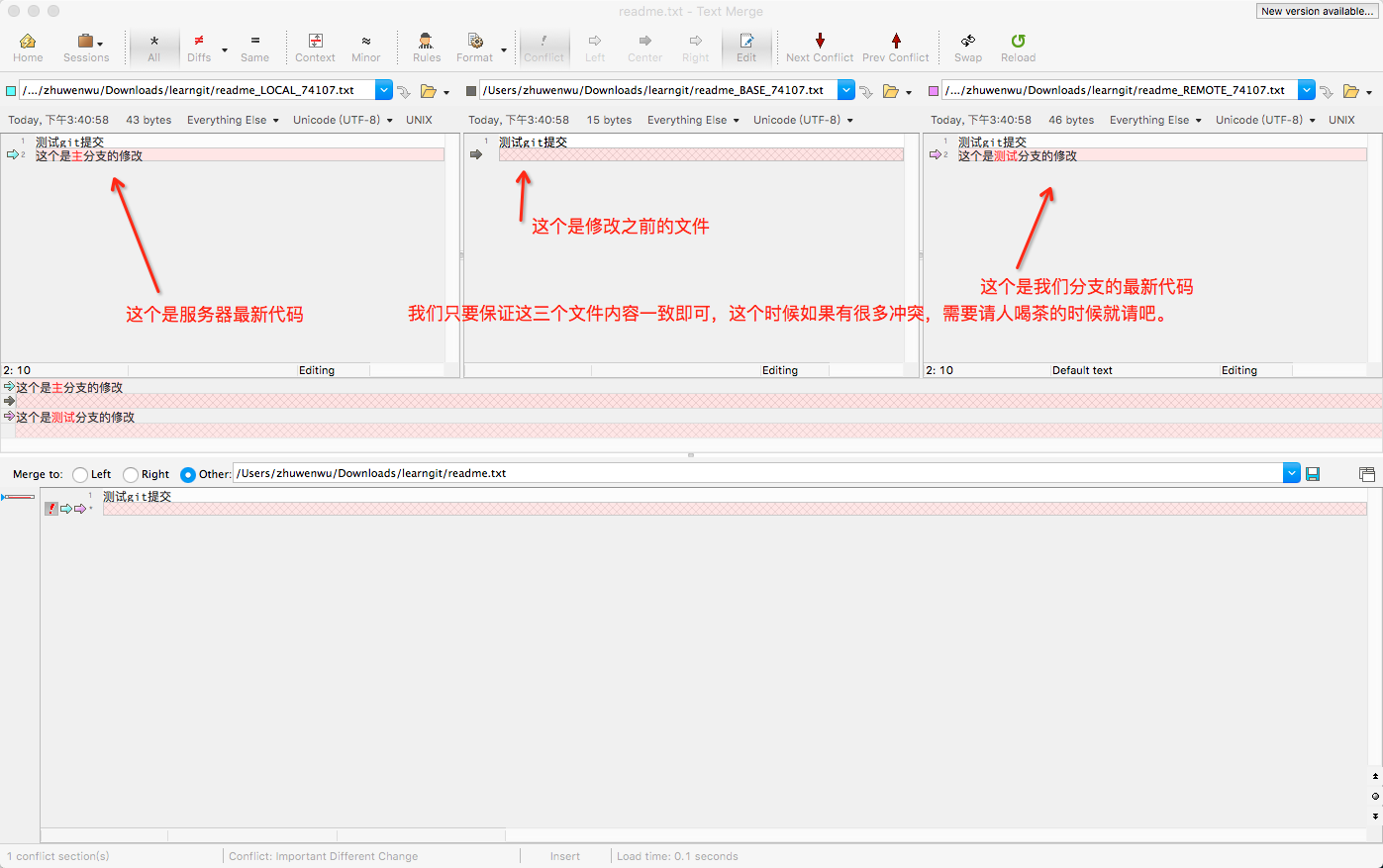Image resolution: width=1383 pixels, height=868 pixels.
Task: Show only Same lines
Action: [x=254, y=47]
